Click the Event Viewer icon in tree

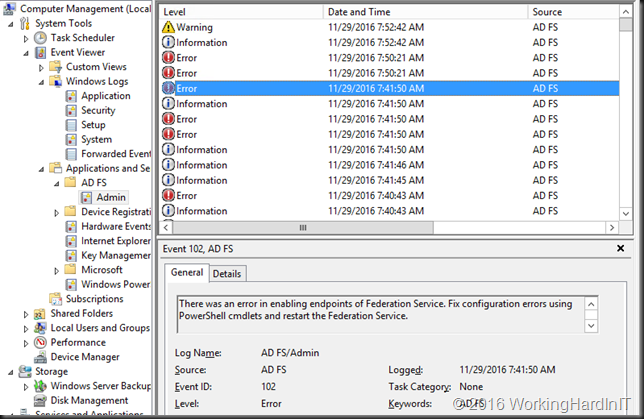click(40, 53)
